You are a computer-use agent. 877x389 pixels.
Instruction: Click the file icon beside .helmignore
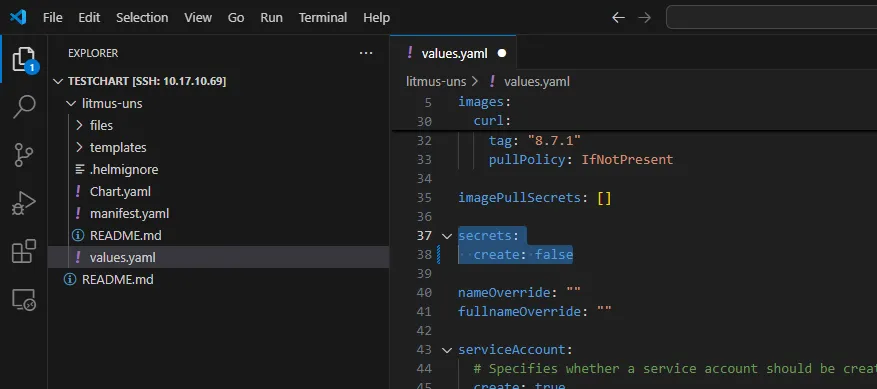pyautogui.click(x=79, y=170)
